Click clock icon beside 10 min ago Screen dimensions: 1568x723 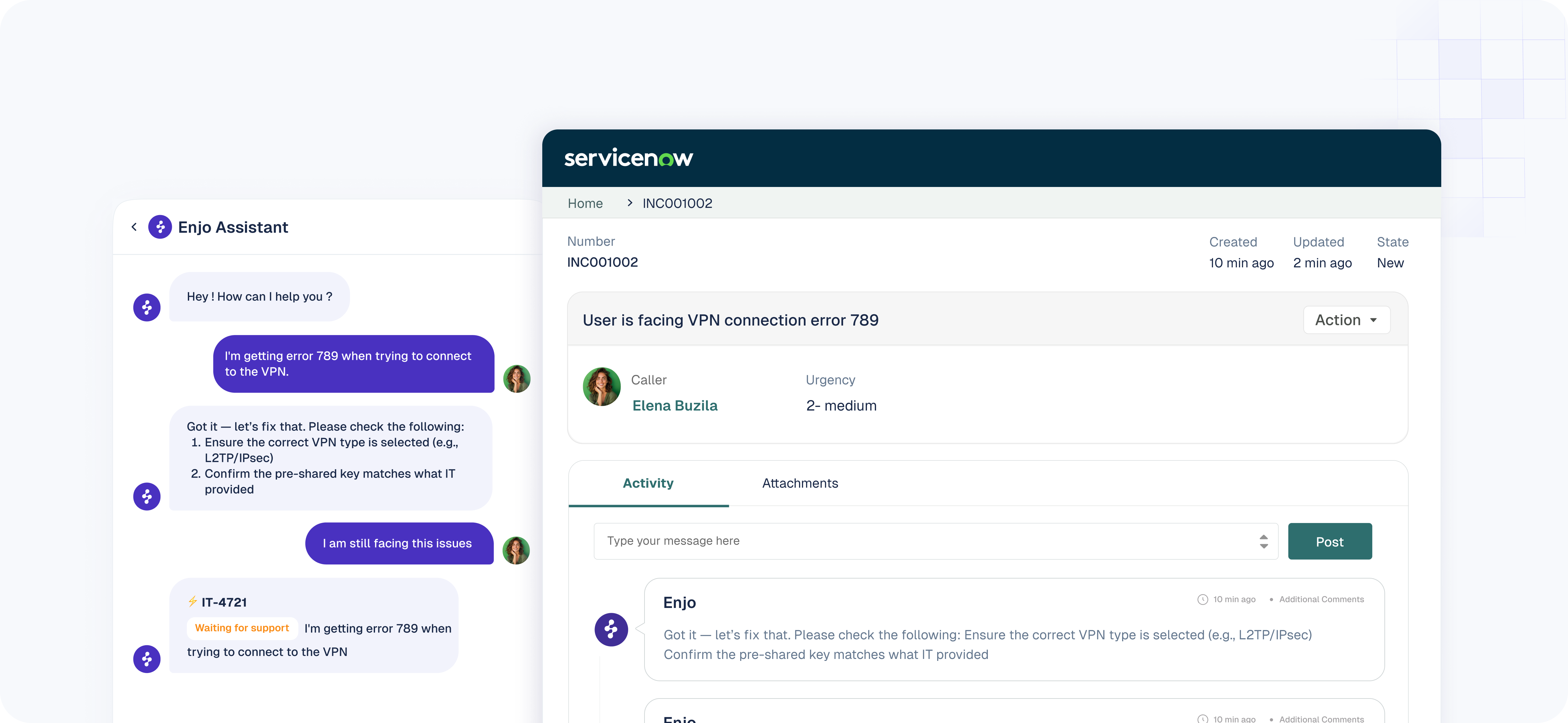point(1202,599)
